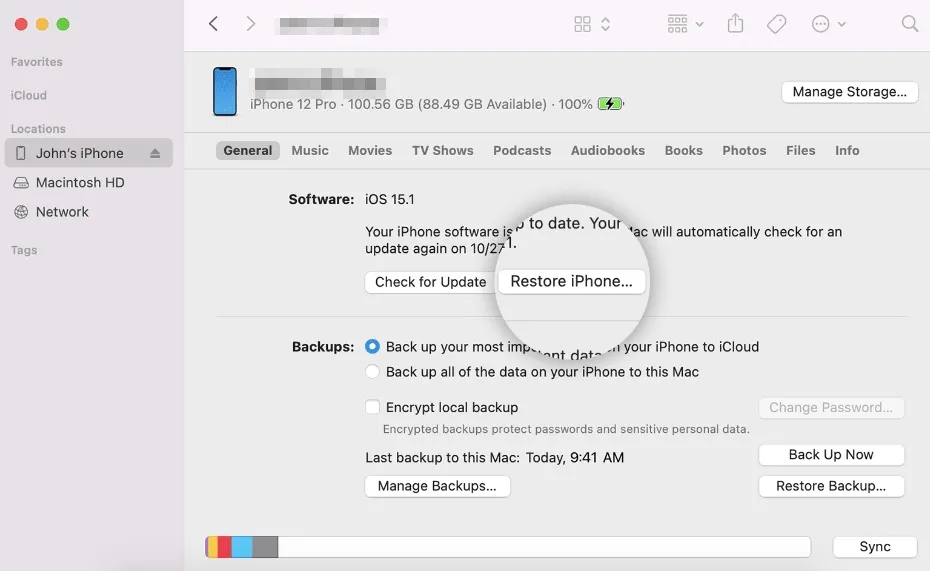The height and width of the screenshot is (571, 930).
Task: Click the Sync button
Action: click(x=875, y=547)
